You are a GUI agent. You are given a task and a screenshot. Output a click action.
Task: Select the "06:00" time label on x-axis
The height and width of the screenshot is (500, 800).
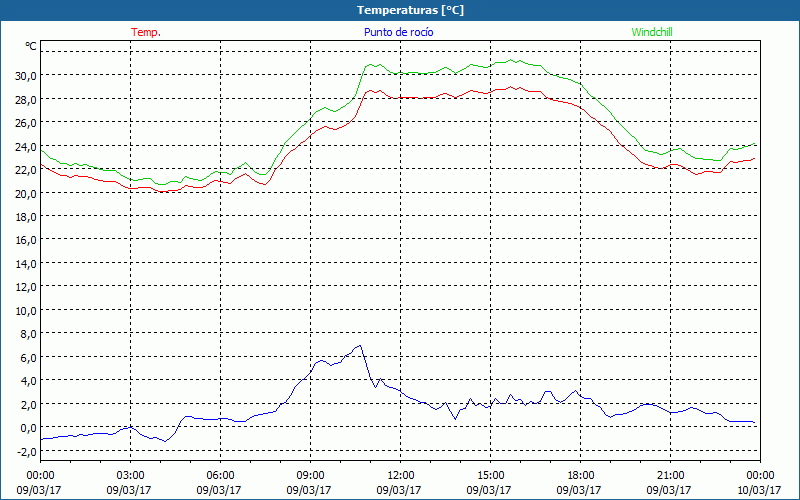[220, 476]
